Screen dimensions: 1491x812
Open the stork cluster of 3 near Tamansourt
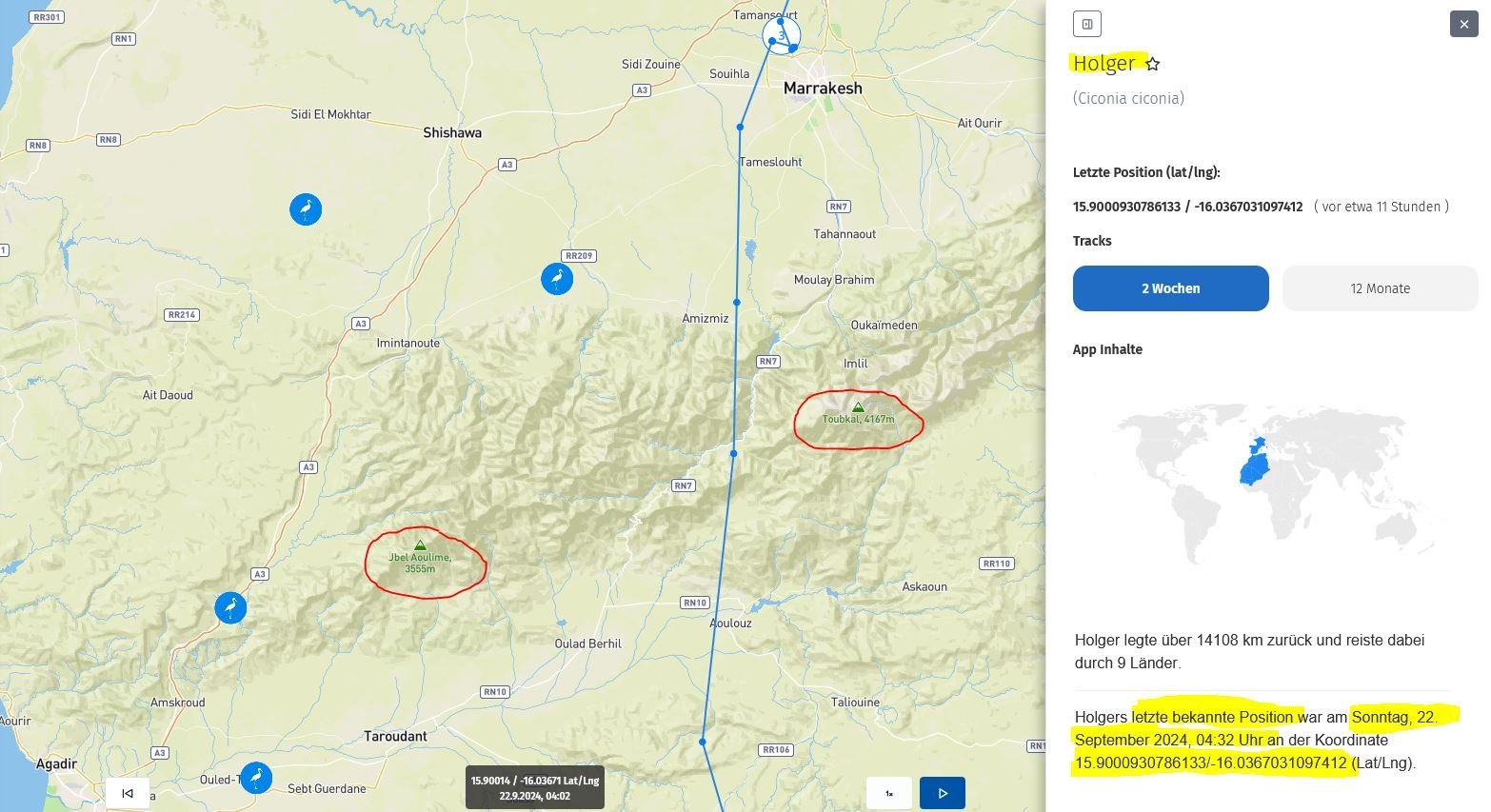click(x=782, y=36)
